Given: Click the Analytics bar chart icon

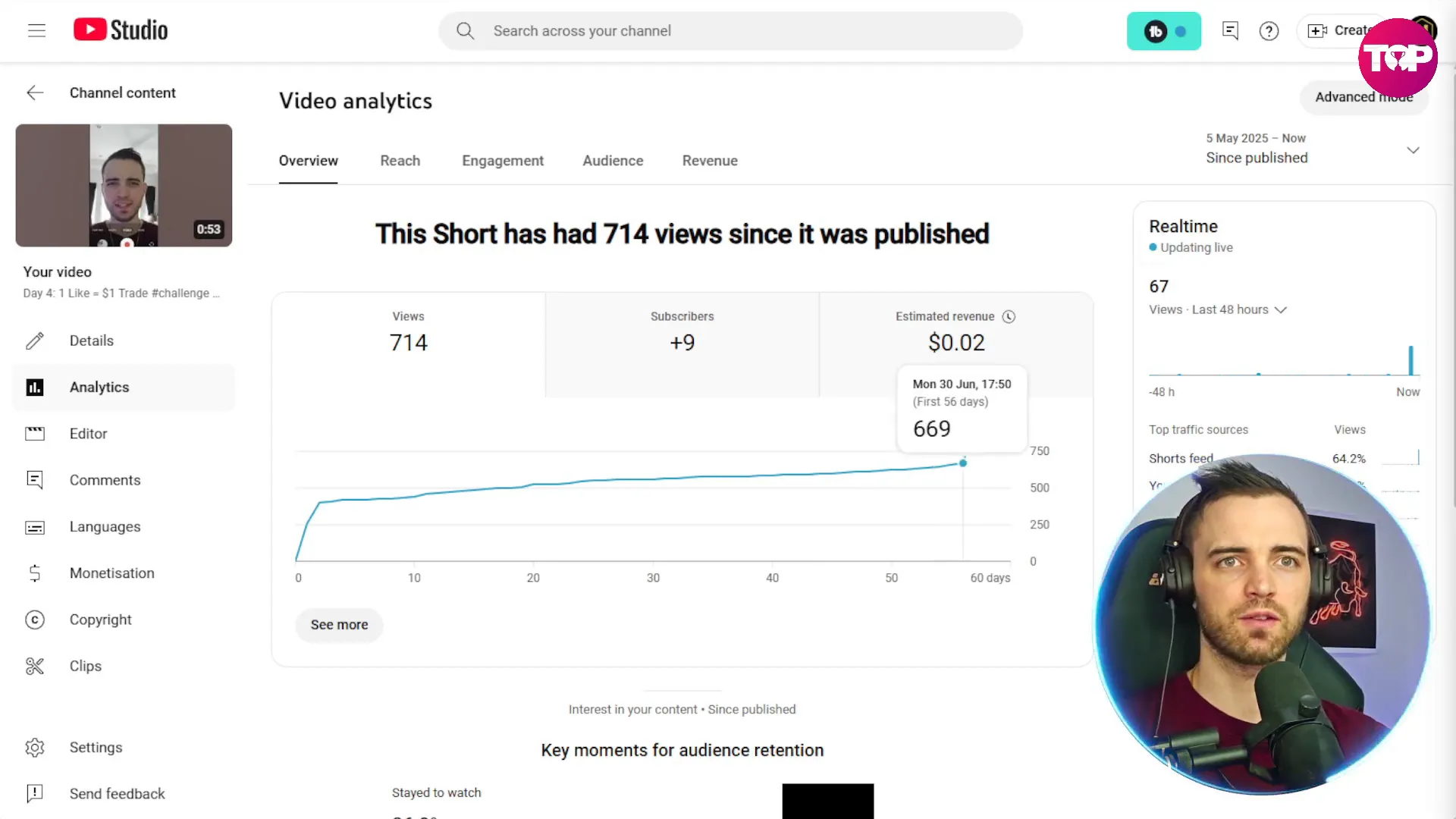Looking at the screenshot, I should [35, 388].
